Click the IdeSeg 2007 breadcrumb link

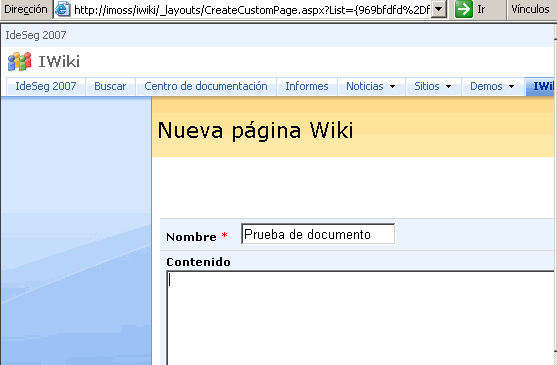[x=36, y=35]
